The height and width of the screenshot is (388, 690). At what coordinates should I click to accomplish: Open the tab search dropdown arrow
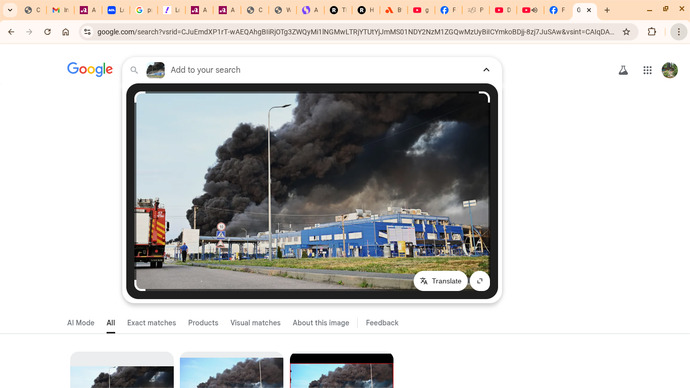click(x=10, y=10)
